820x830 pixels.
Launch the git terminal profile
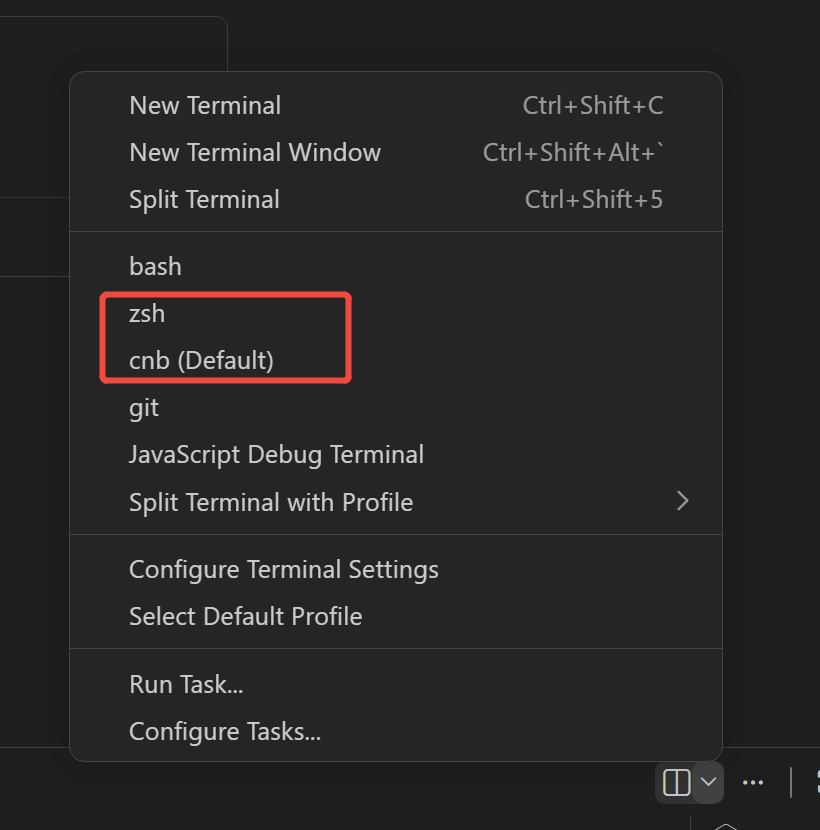pyautogui.click(x=144, y=408)
